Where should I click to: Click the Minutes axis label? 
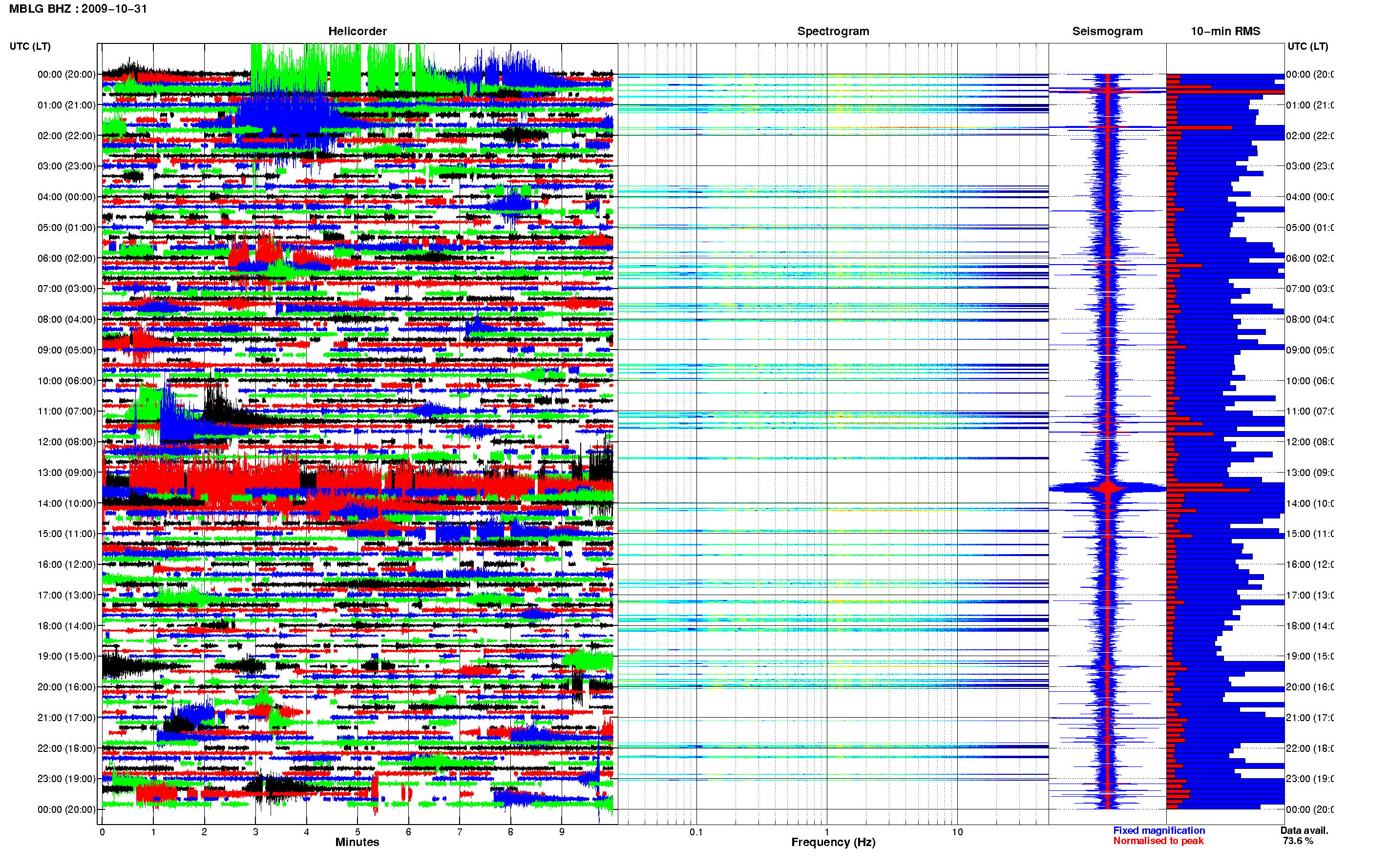[x=357, y=842]
